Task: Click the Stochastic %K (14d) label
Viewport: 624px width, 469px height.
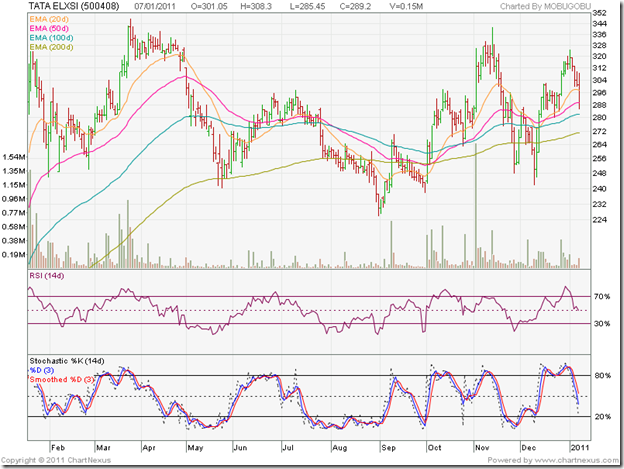Action: [x=67, y=361]
